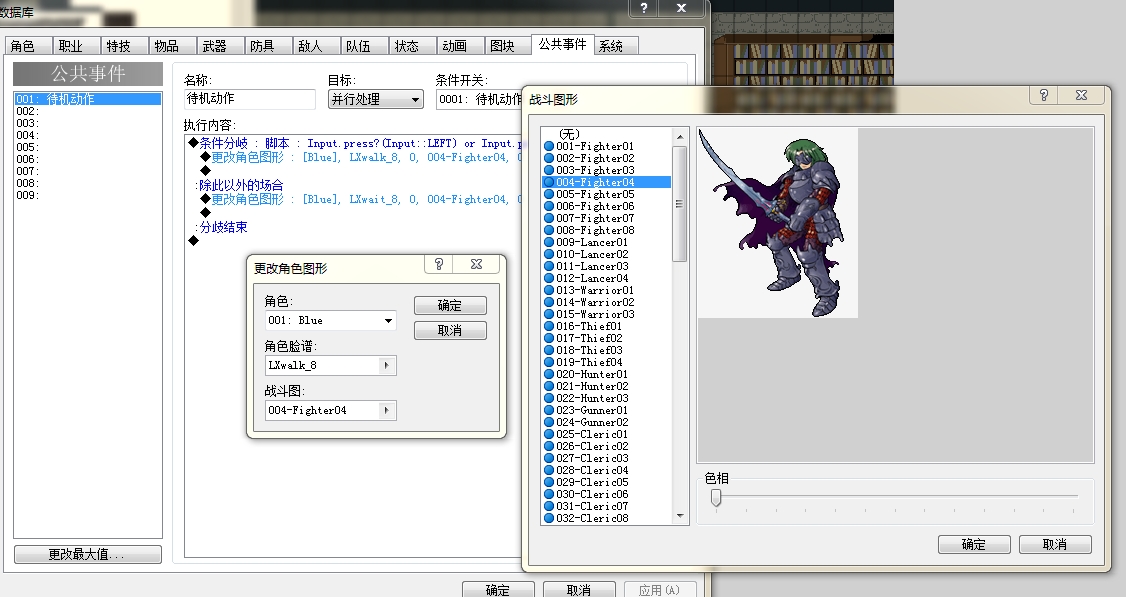This screenshot has height=597, width=1126.
Task: Select the 020-Hunter01 battler icon
Action: click(549, 374)
